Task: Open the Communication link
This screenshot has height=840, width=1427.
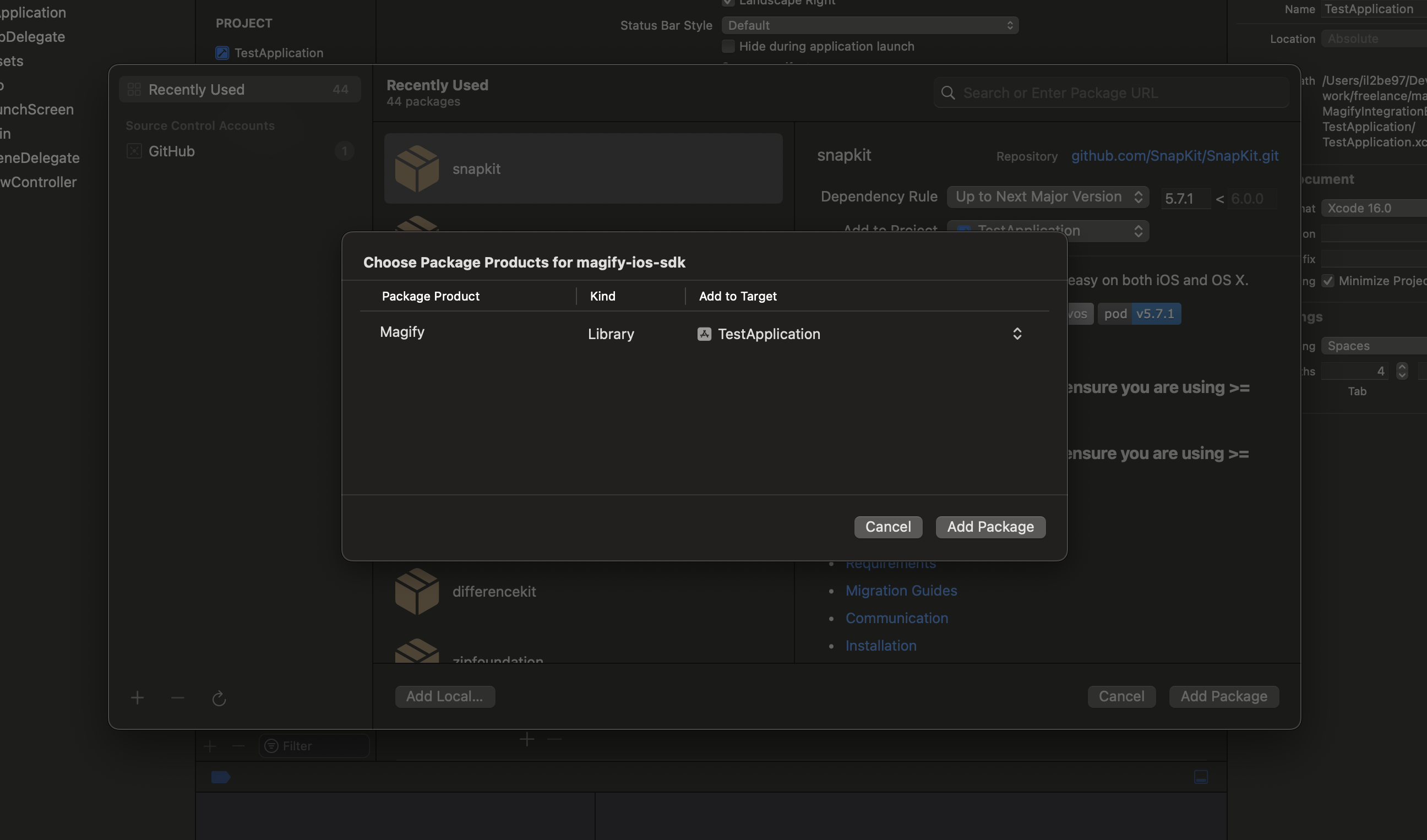Action: pyautogui.click(x=896, y=618)
